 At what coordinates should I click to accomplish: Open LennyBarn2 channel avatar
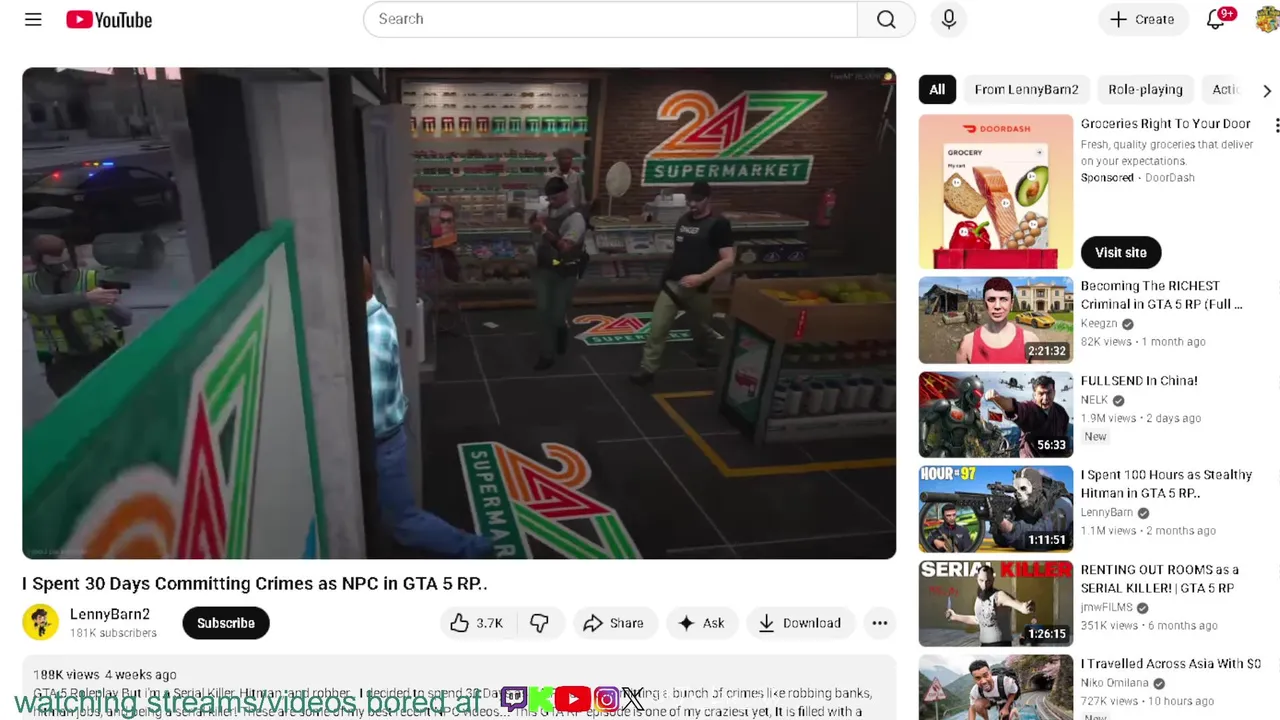point(40,622)
